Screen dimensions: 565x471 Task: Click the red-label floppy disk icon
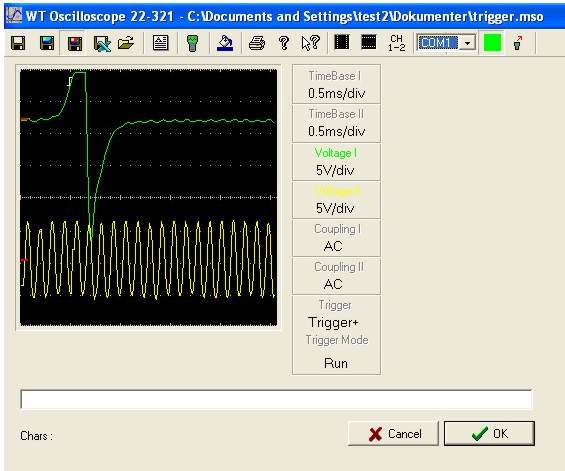pyautogui.click(x=75, y=43)
